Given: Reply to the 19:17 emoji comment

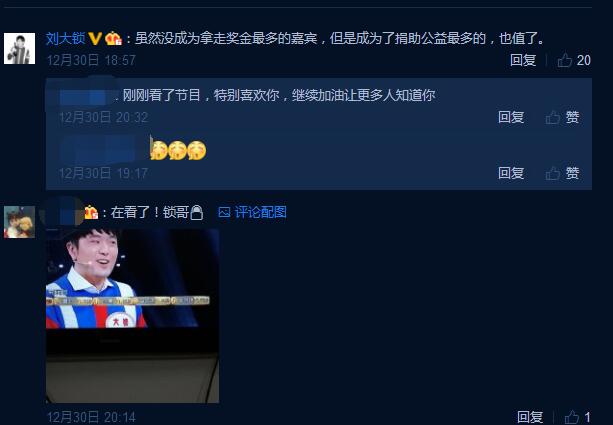Looking at the screenshot, I should pyautogui.click(x=511, y=173).
